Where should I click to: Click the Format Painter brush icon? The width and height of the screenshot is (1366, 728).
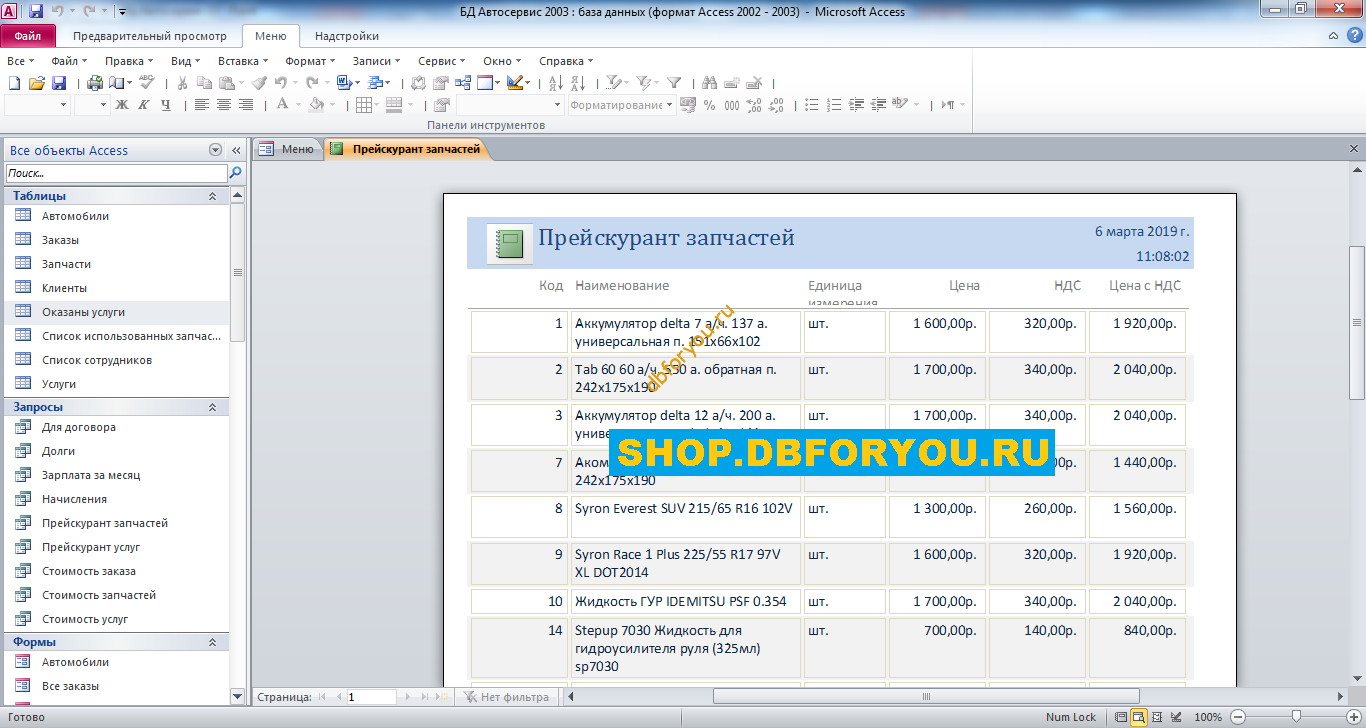[x=259, y=83]
